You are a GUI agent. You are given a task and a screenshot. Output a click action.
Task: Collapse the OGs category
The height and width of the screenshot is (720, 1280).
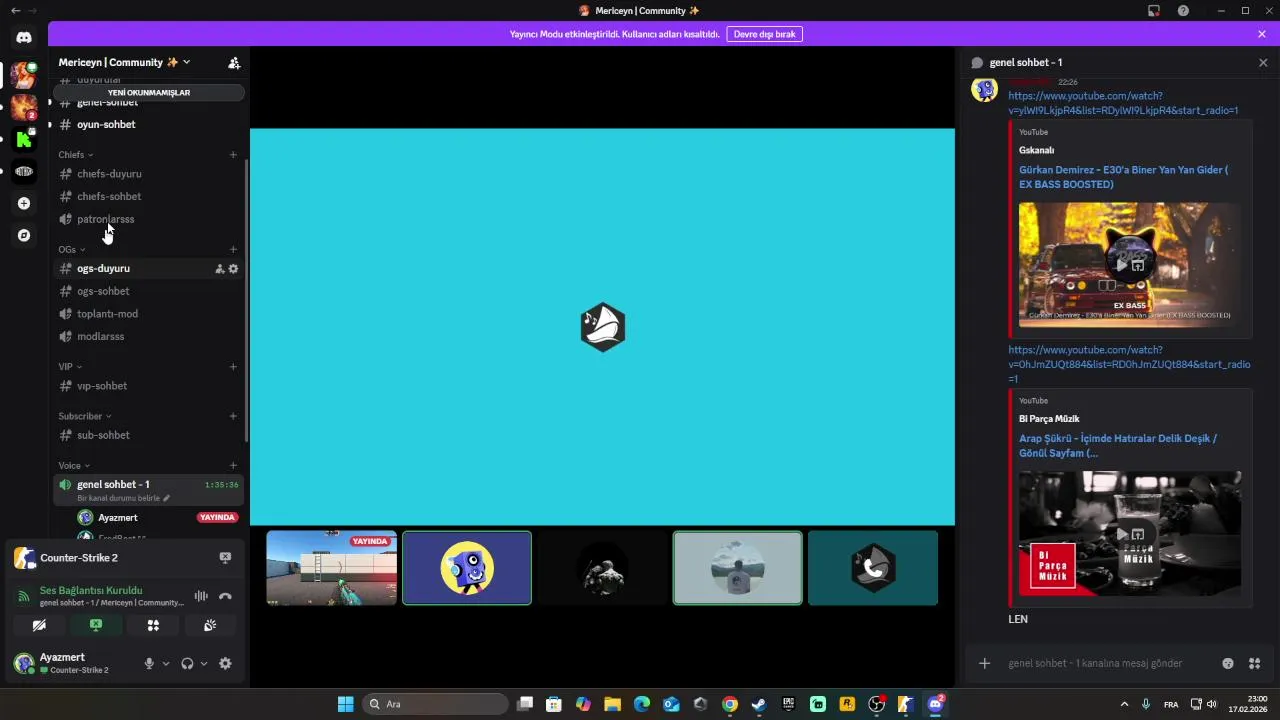[71, 250]
